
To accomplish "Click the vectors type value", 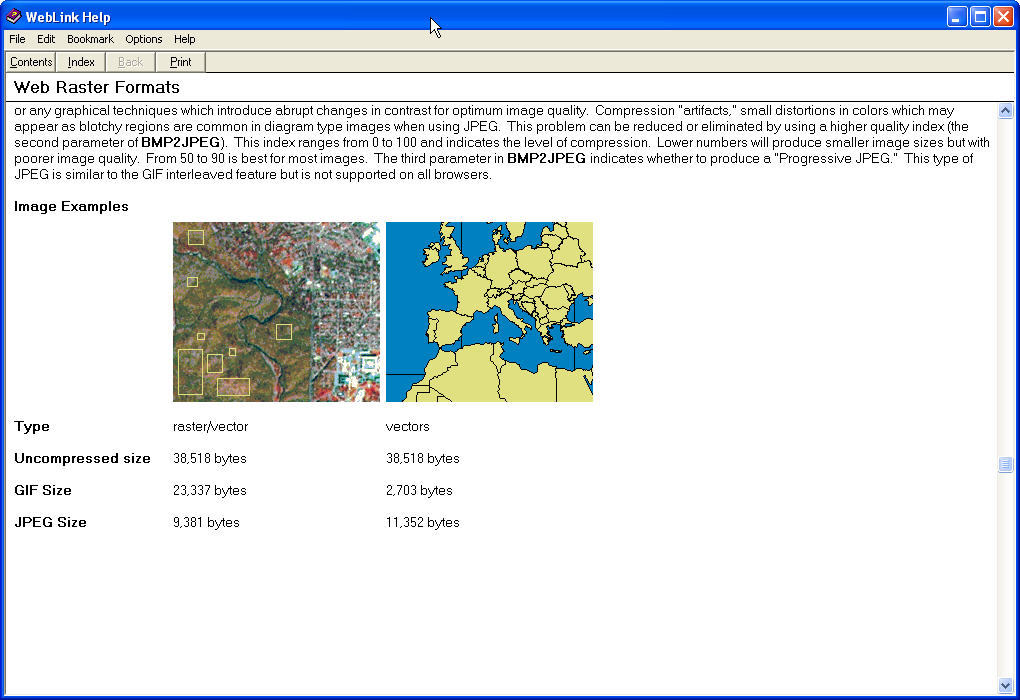I will tap(407, 426).
